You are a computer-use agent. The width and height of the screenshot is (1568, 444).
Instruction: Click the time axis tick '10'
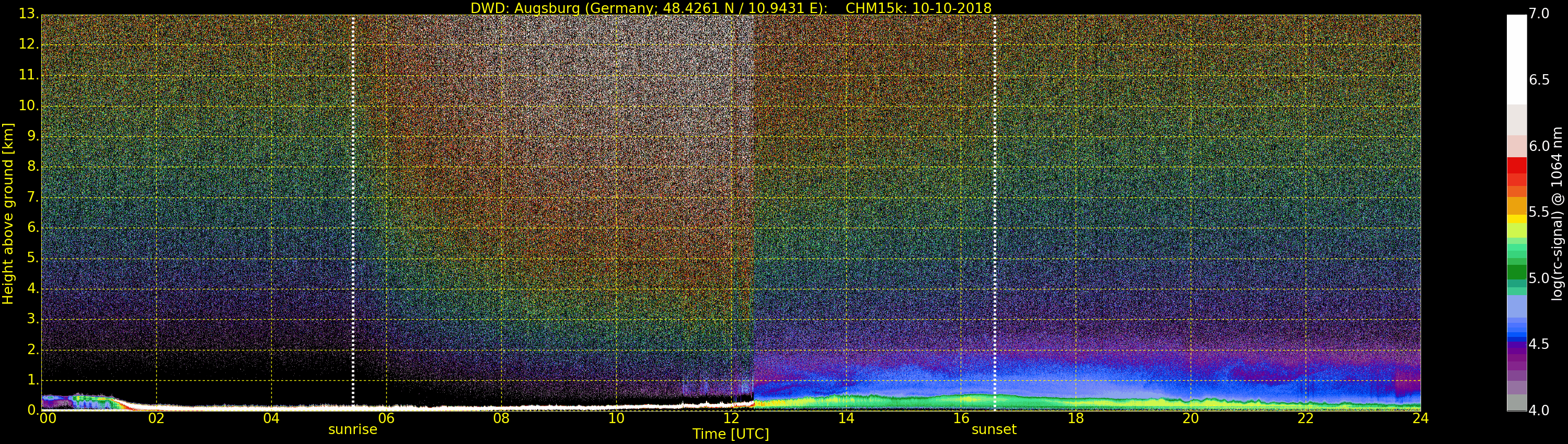click(x=616, y=418)
